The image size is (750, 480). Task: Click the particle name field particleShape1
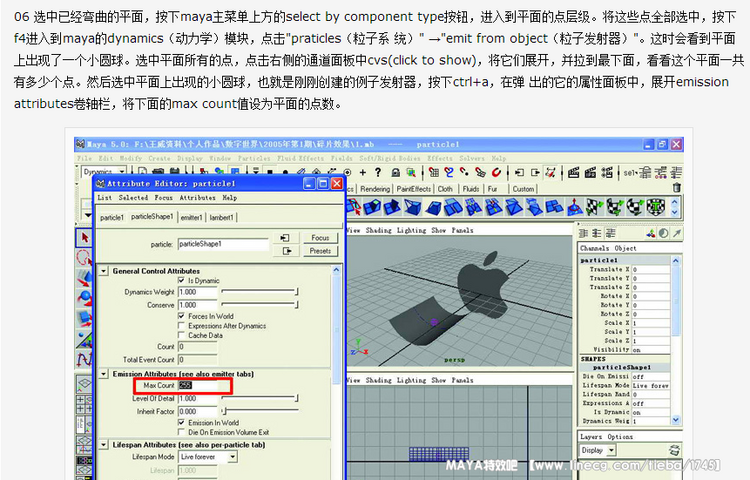coord(223,244)
